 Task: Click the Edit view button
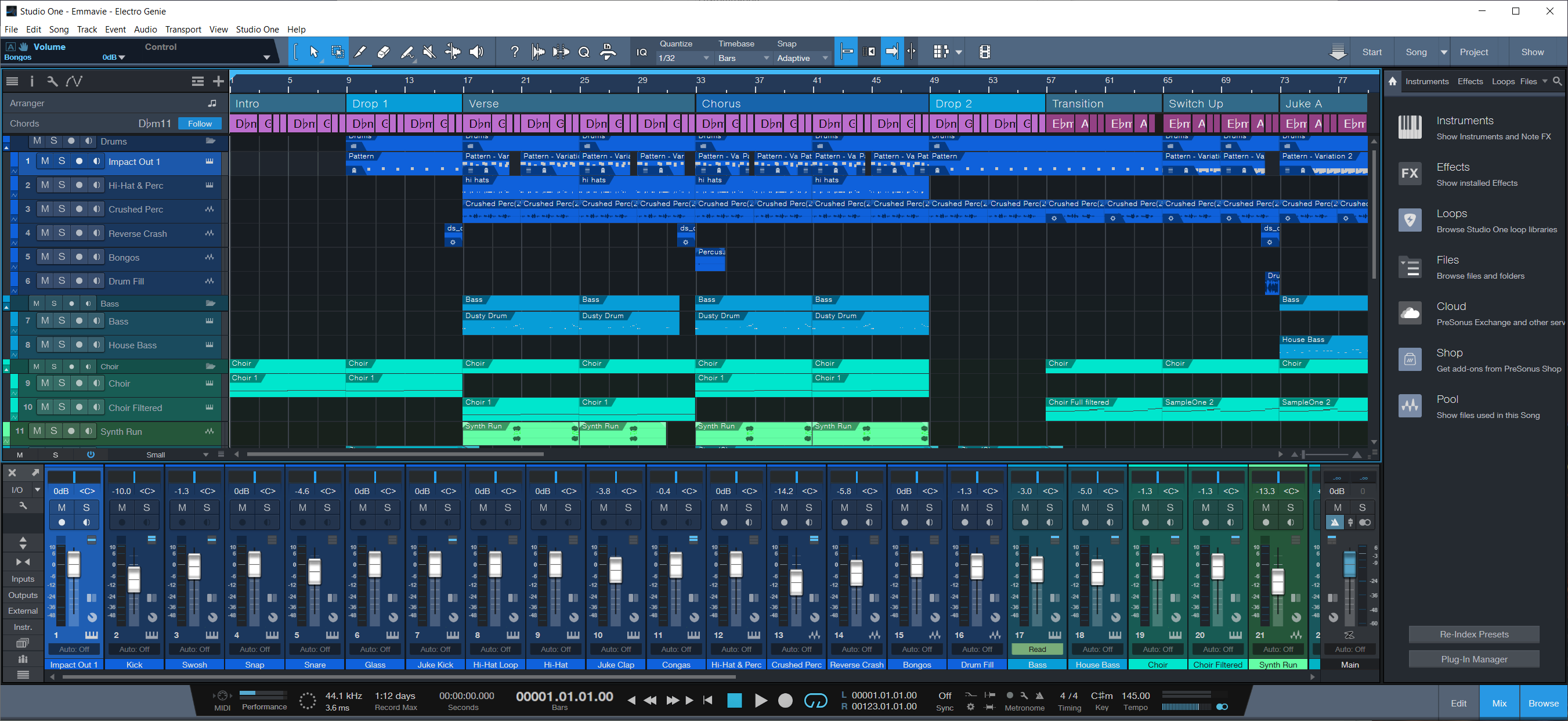1458,703
